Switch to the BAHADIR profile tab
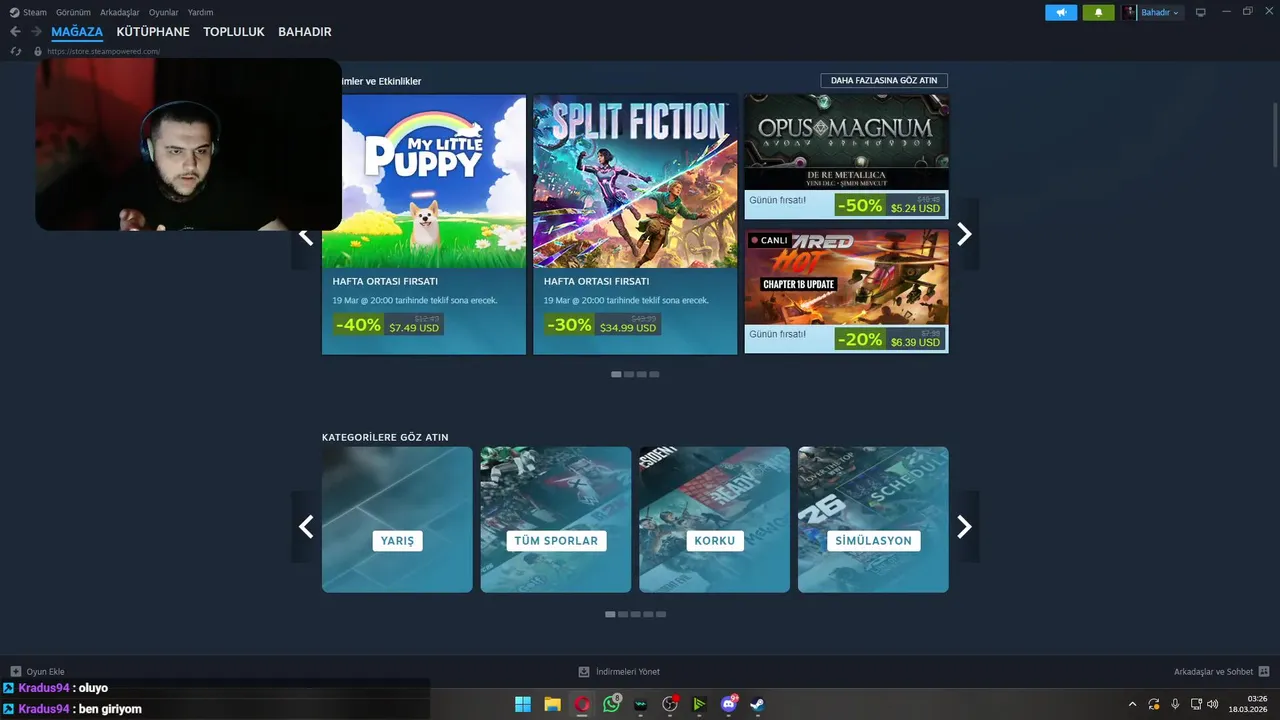This screenshot has width=1280, height=720. click(305, 32)
